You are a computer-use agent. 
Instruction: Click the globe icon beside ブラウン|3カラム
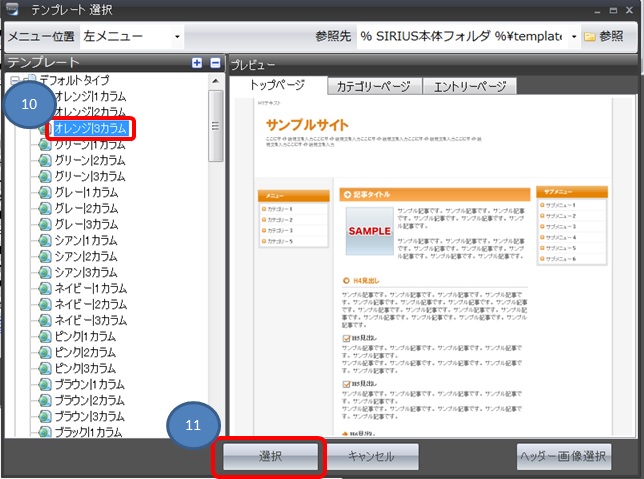(44, 416)
